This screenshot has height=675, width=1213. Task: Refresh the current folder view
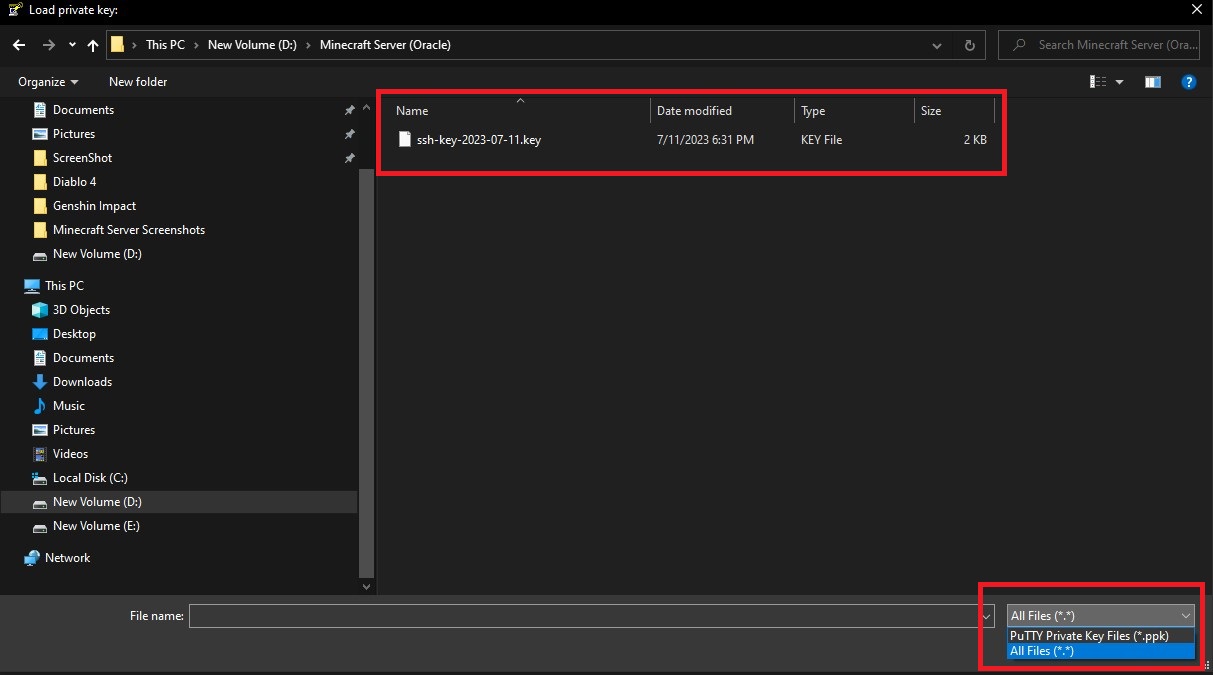click(969, 45)
